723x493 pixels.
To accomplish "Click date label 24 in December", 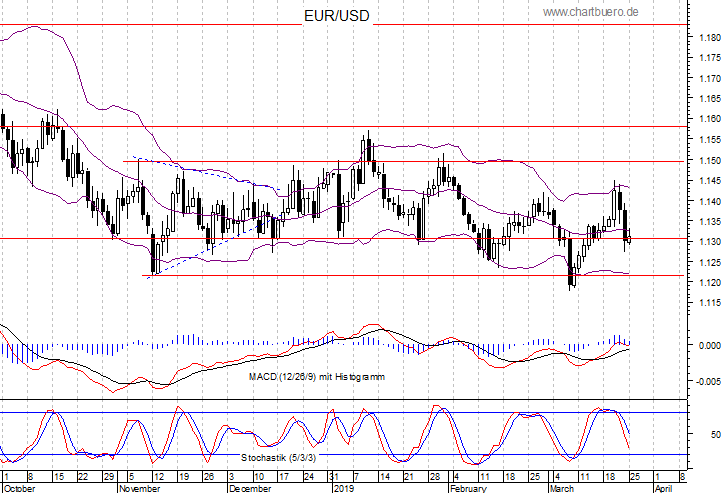I will (309, 477).
